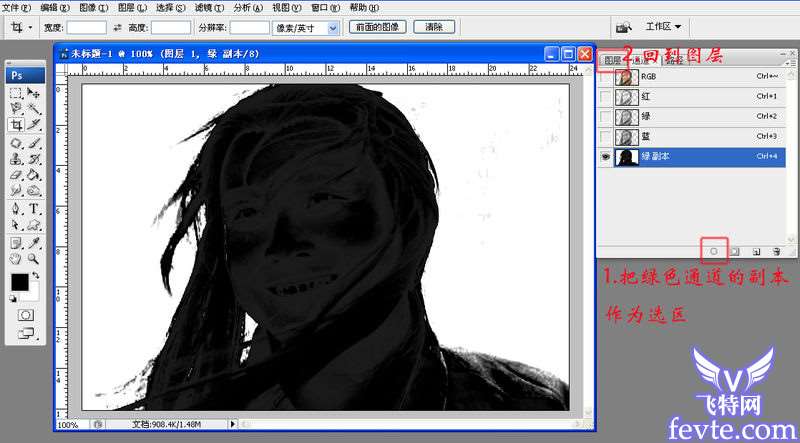Click the black foreground color swatch
The width and height of the screenshot is (800, 443).
coord(19,283)
